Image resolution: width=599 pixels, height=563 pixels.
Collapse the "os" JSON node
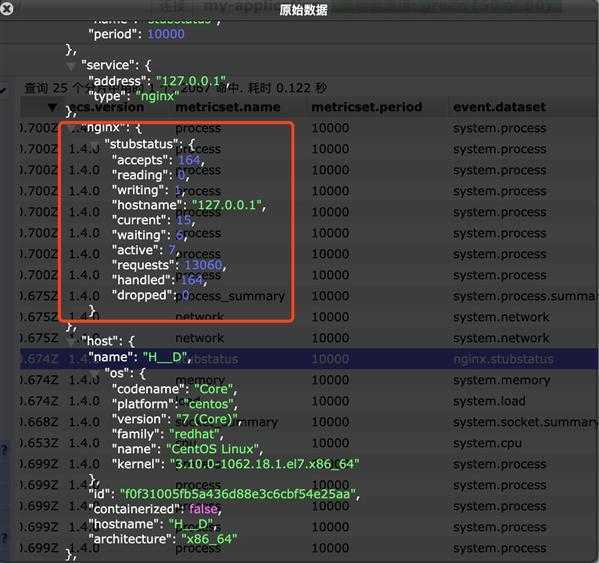click(x=94, y=373)
